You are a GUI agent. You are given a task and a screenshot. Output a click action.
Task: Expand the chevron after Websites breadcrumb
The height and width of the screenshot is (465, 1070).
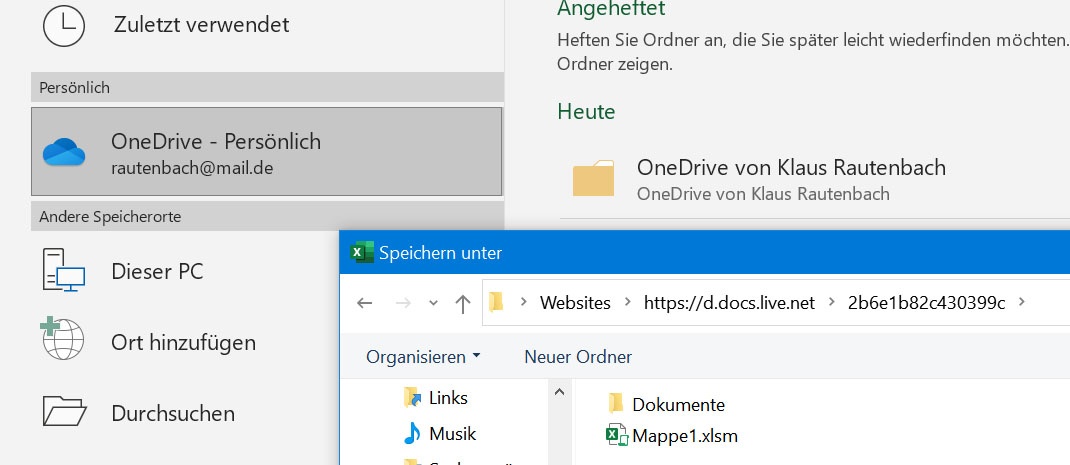(627, 302)
